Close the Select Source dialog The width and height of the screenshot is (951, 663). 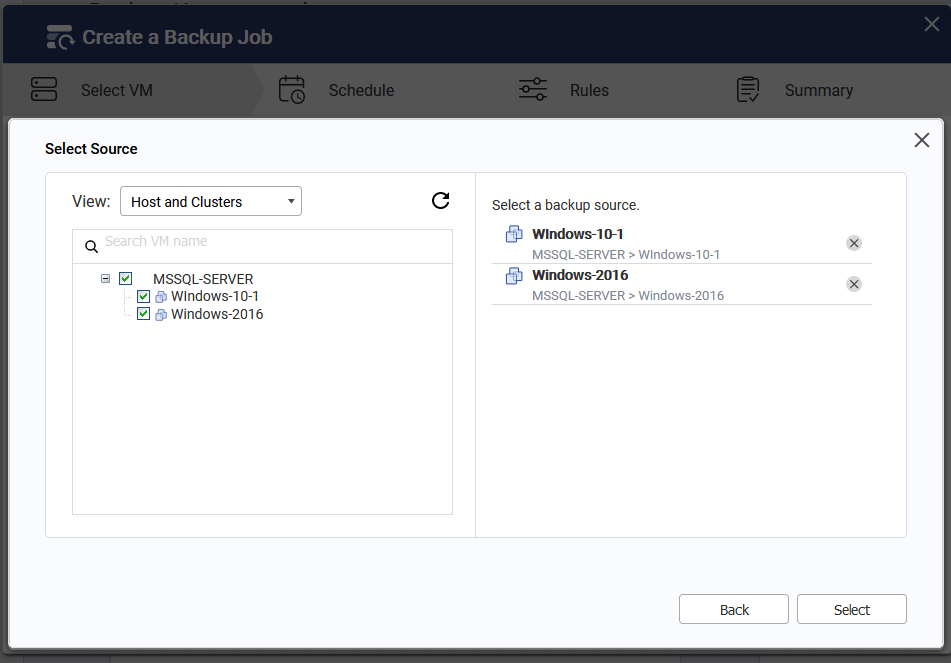922,140
